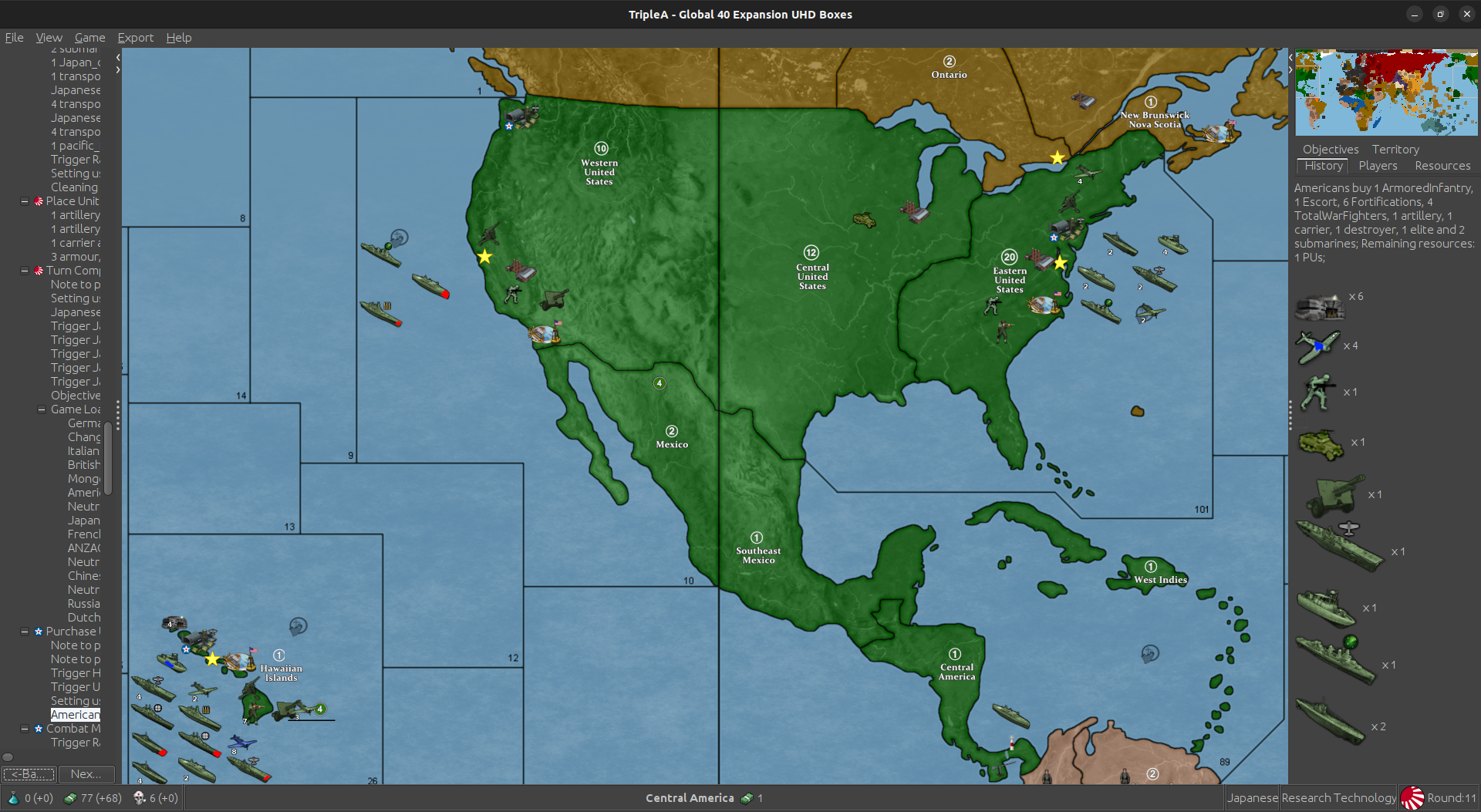
Task: Click the artillery x1 icon in History panel
Action: pyautogui.click(x=1334, y=495)
